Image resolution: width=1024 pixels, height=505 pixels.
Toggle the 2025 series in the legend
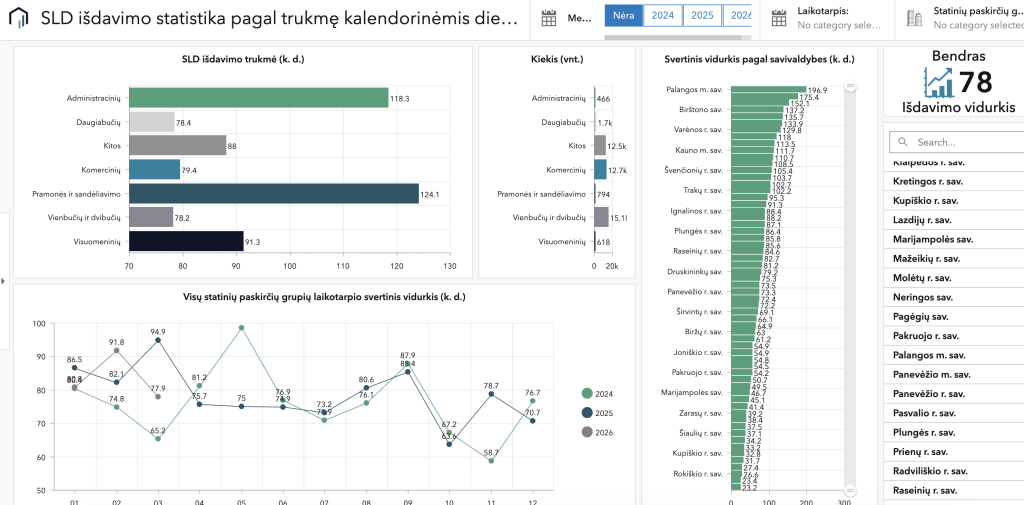coord(598,412)
